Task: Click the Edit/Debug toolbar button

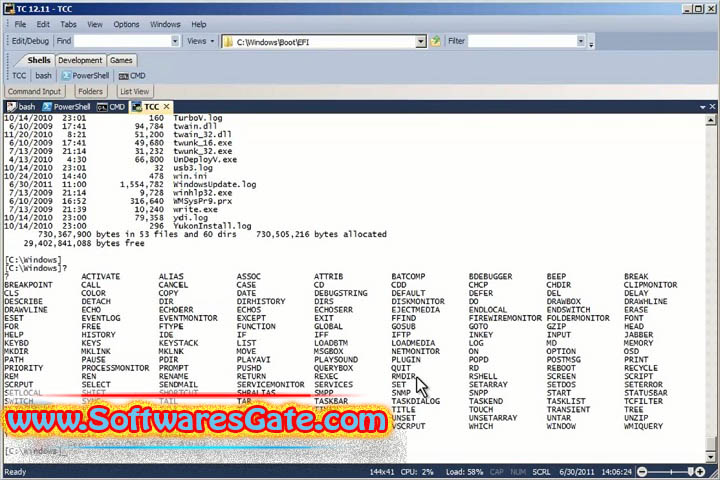Action: click(x=30, y=41)
